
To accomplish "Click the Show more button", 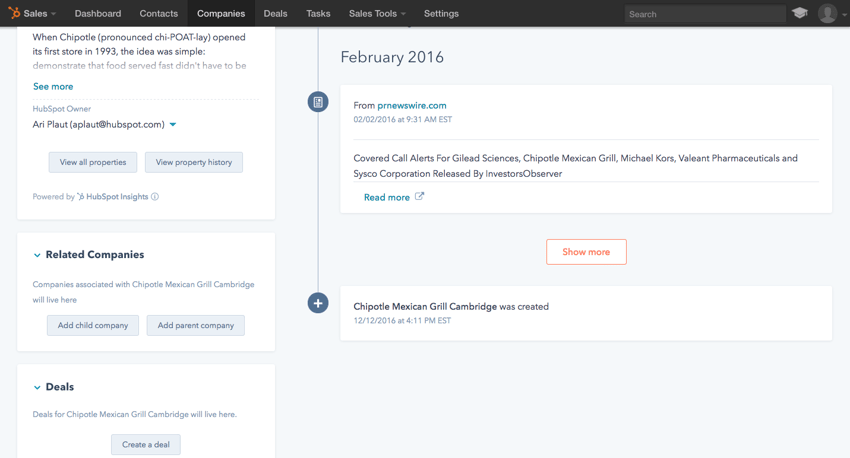I will (x=586, y=252).
